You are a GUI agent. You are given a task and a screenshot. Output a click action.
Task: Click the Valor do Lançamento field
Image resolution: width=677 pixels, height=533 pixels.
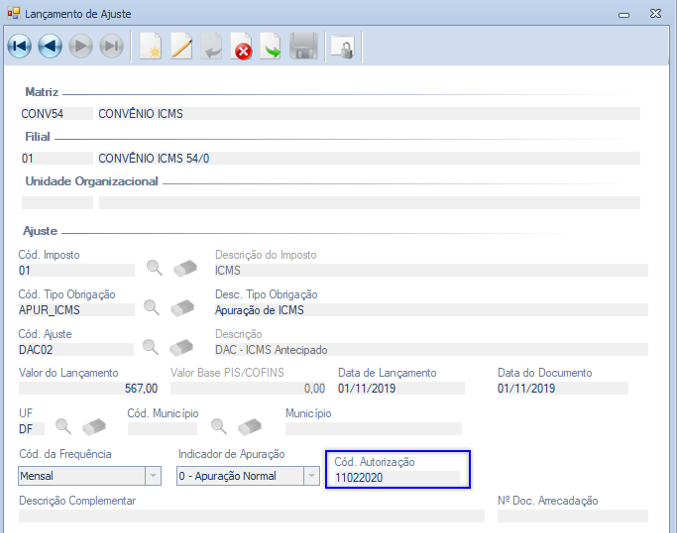click(89, 388)
